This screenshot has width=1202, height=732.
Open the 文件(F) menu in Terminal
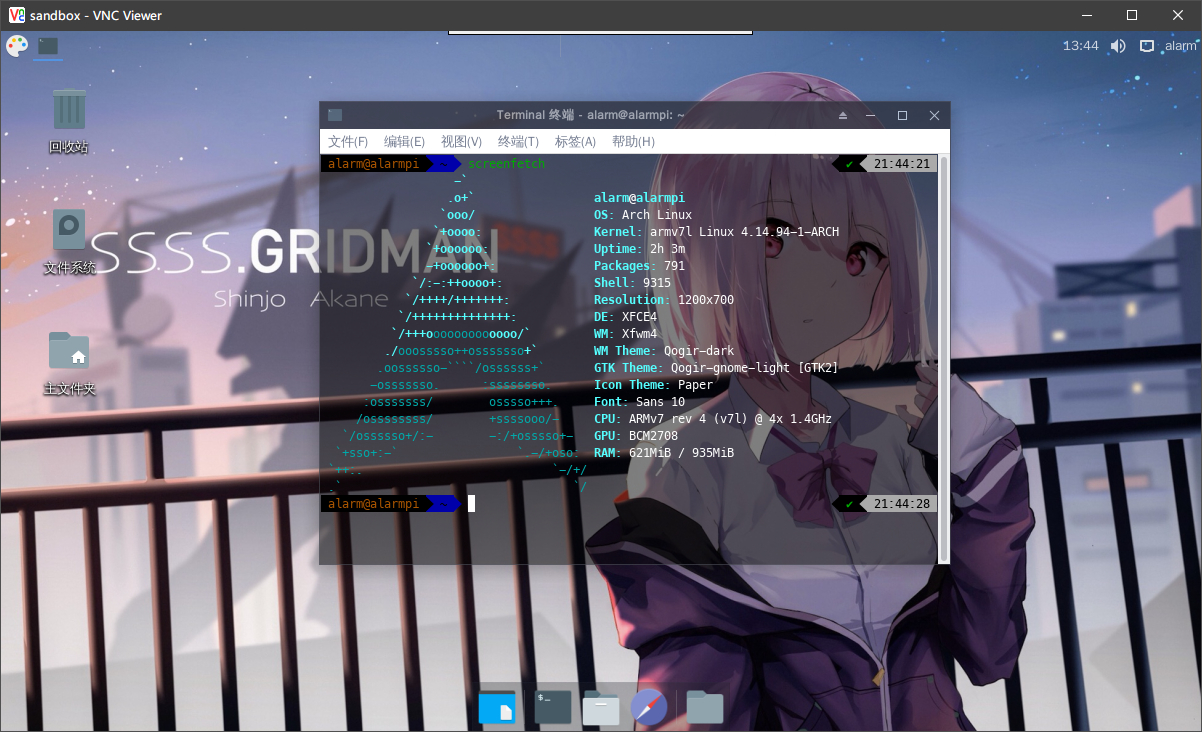point(348,142)
